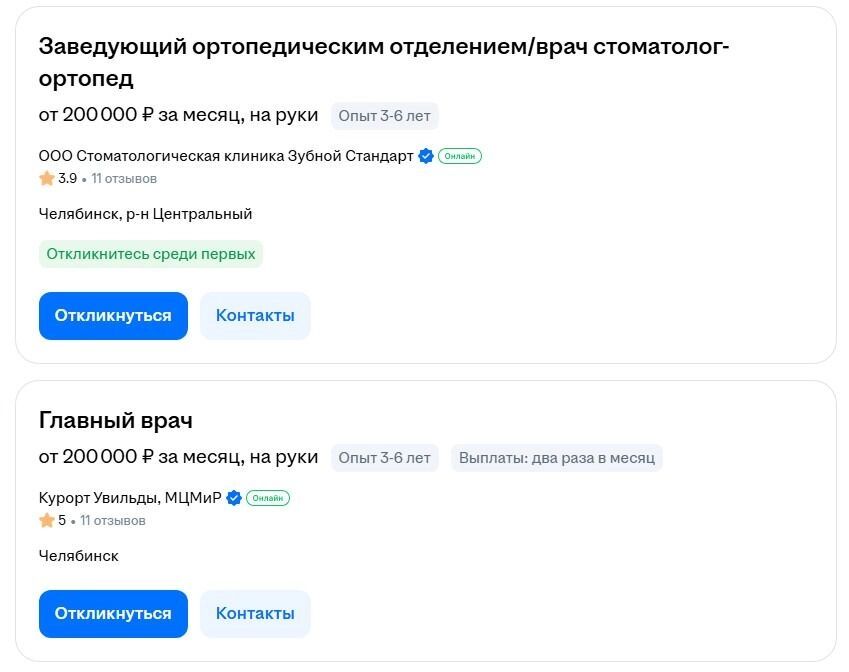Click the Выплаты: два раза в месяц tag
Image resolution: width=849 pixels, height=672 pixels.
(x=556, y=458)
